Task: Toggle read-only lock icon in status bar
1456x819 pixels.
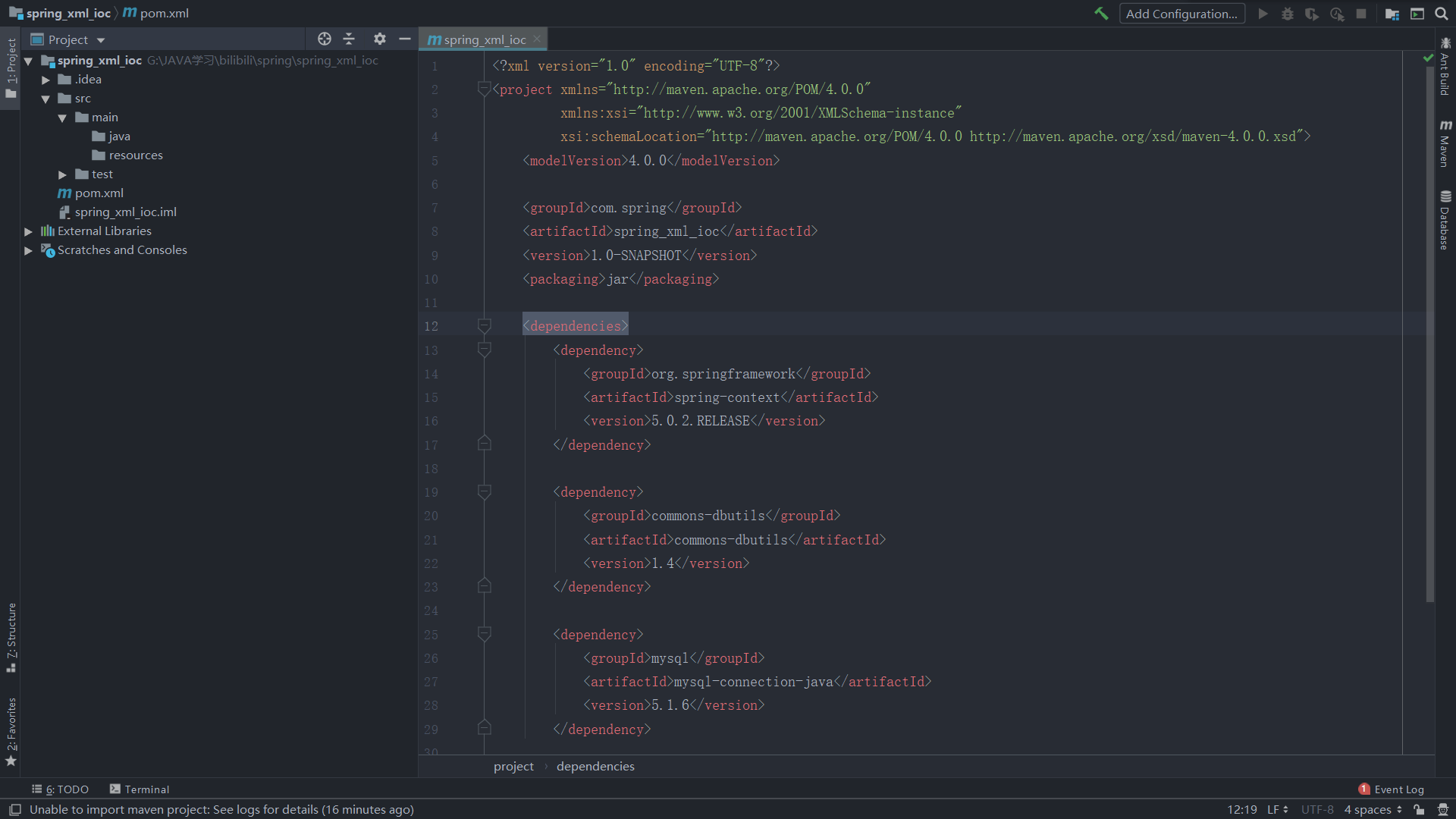Action: (x=1419, y=810)
